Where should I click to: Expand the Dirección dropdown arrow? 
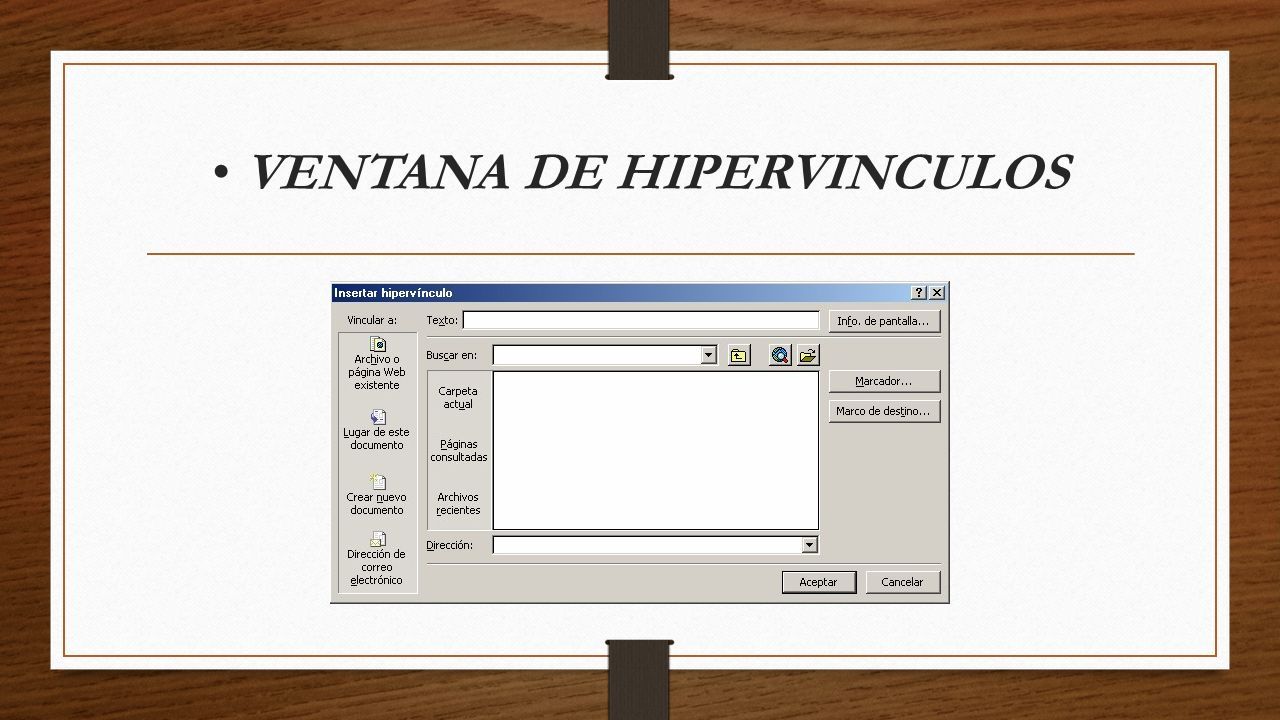(810, 545)
